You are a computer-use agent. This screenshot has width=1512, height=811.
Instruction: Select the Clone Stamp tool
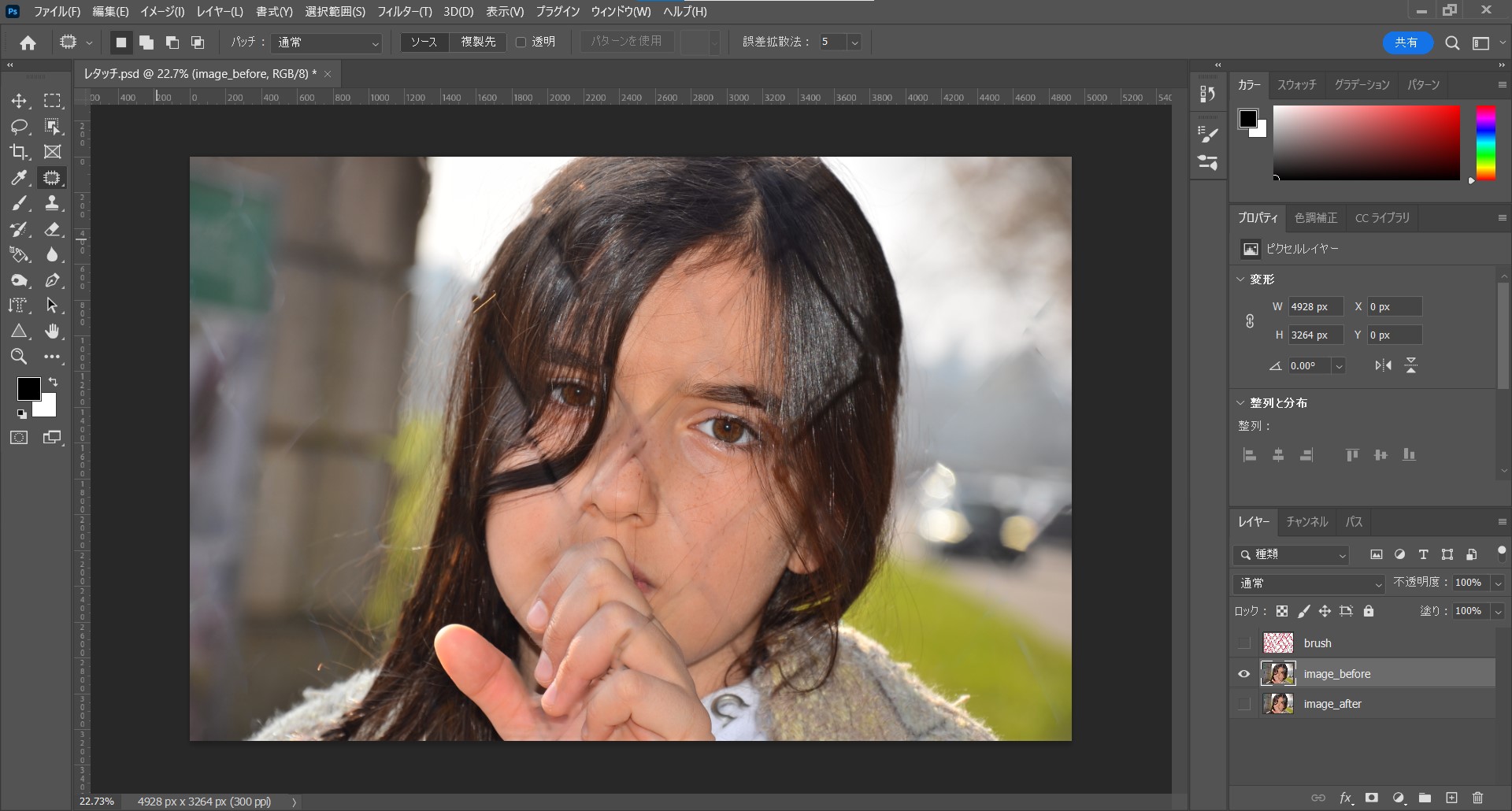pos(52,203)
